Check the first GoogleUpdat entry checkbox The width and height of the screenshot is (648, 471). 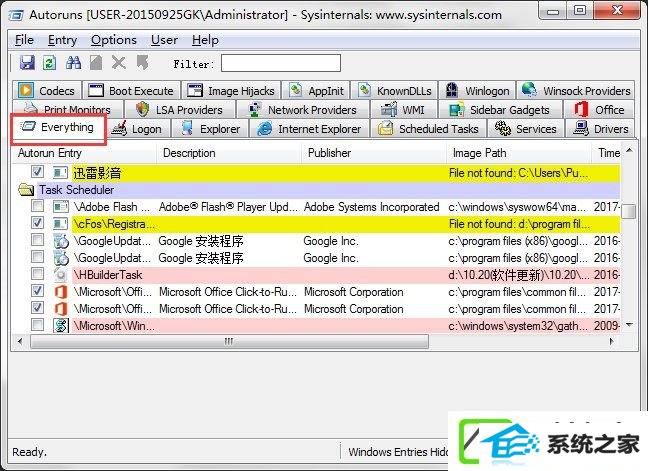[37, 239]
